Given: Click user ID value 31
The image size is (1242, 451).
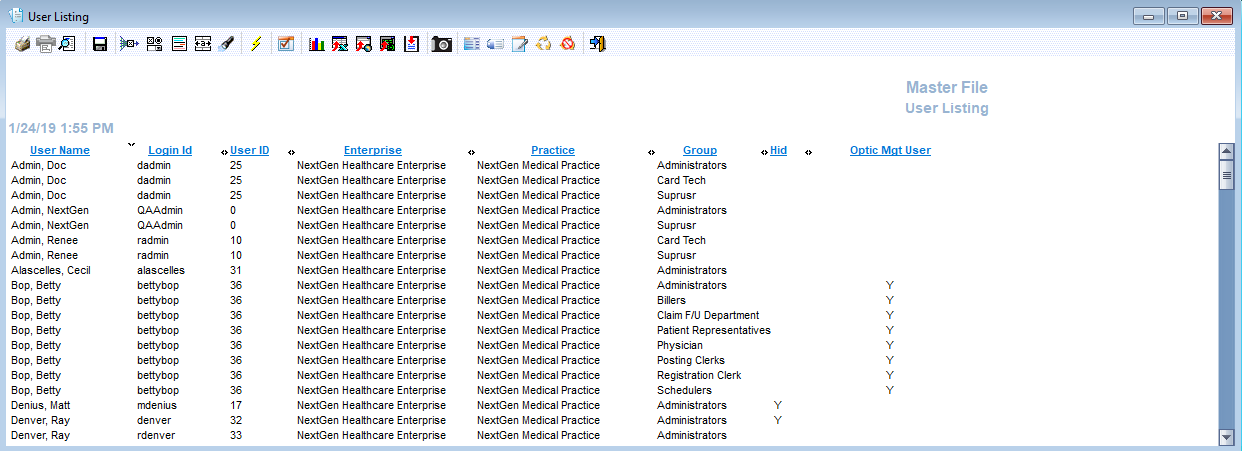Looking at the screenshot, I should 236,270.
